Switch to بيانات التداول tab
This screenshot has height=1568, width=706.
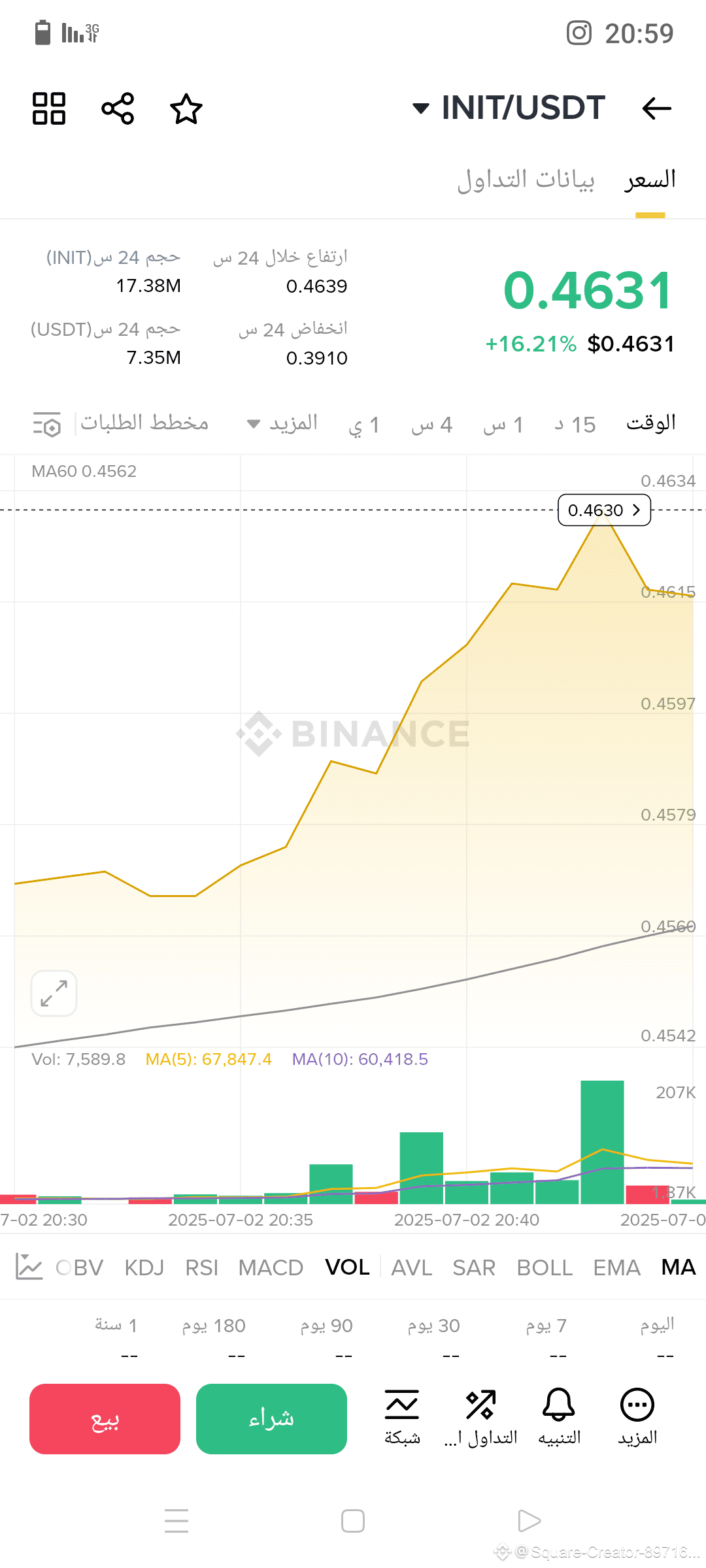tap(526, 180)
